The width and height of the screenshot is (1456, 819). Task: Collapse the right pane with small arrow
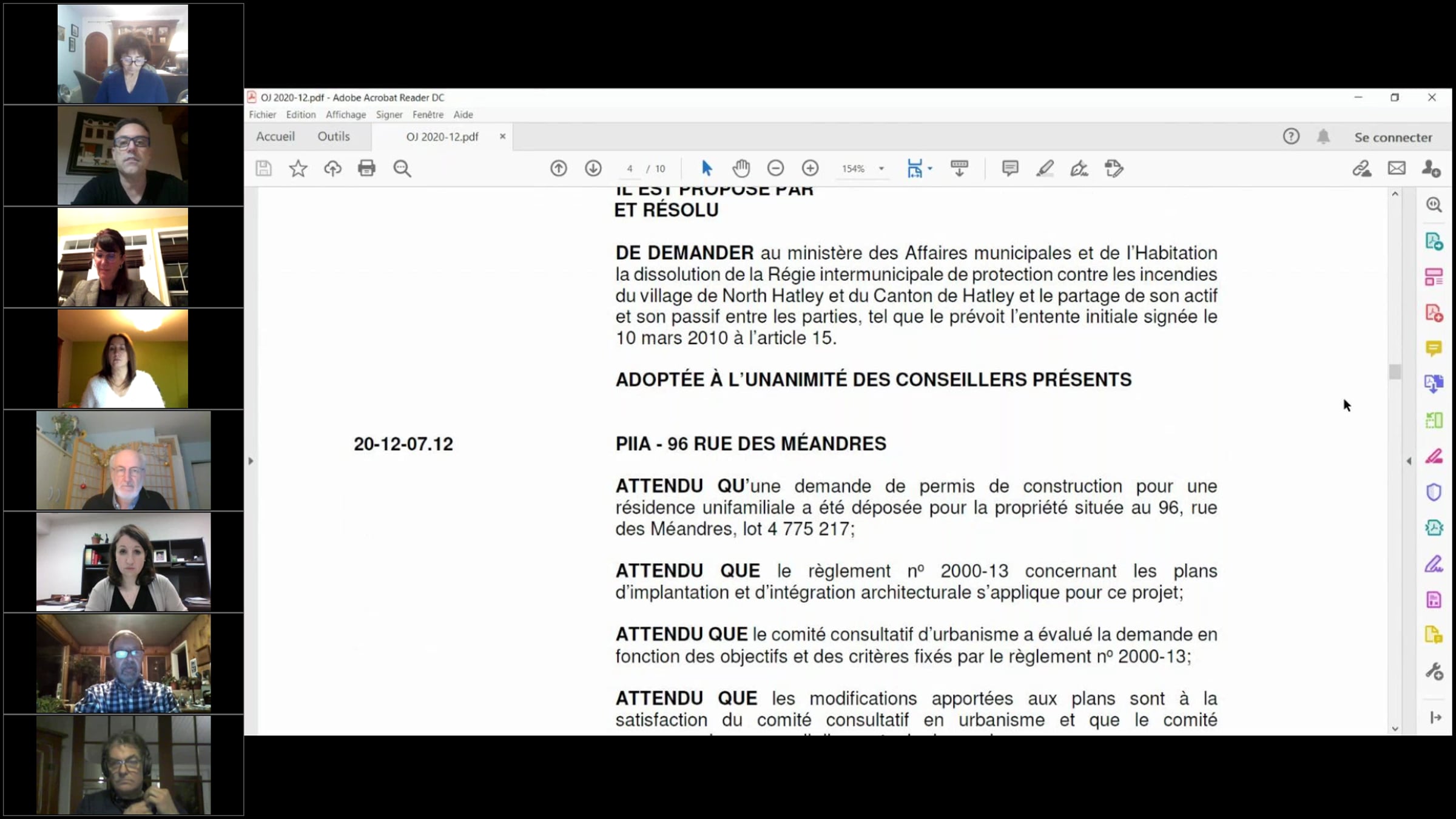(x=1409, y=461)
